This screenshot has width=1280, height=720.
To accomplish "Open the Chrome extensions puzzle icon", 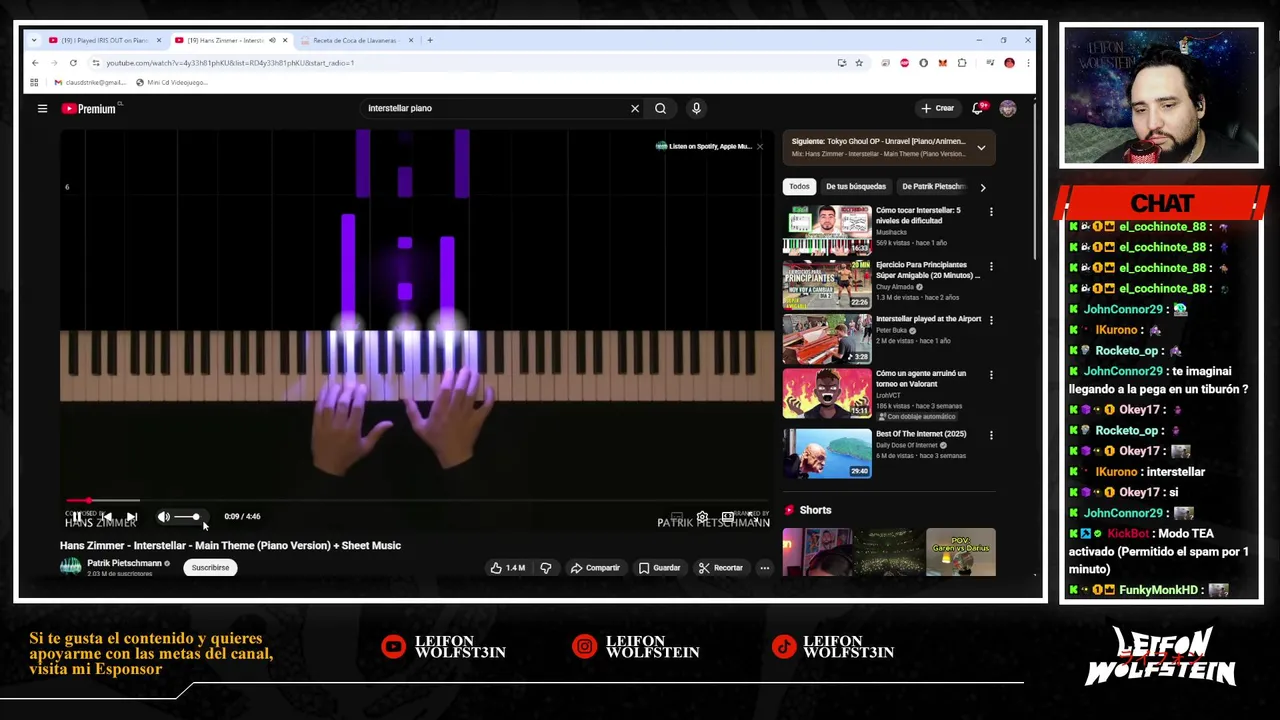I will pyautogui.click(x=962, y=63).
